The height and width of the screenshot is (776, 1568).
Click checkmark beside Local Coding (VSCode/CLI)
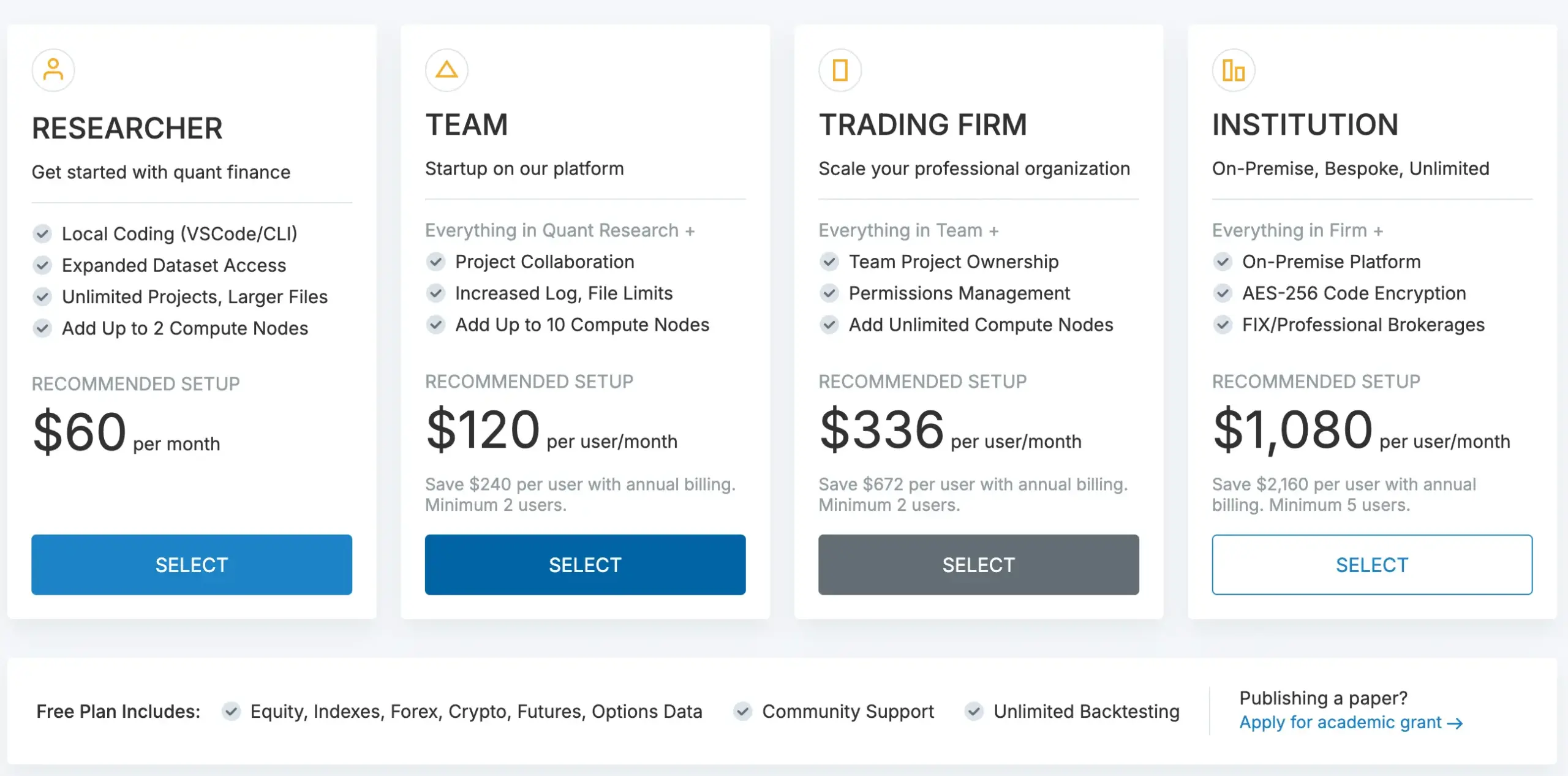[42, 233]
